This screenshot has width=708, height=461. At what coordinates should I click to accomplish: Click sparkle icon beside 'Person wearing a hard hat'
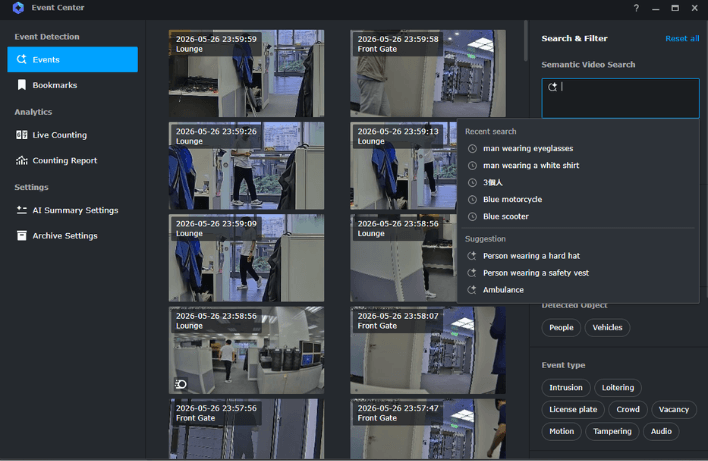pyautogui.click(x=472, y=256)
